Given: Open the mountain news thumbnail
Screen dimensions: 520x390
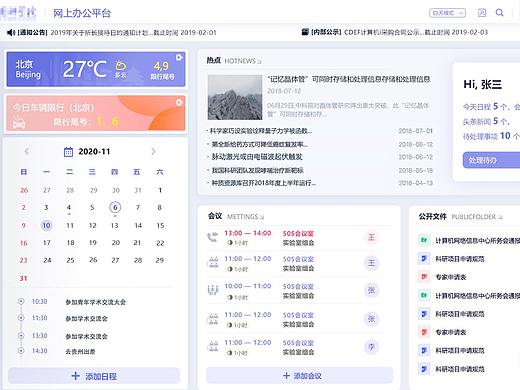Looking at the screenshot, I should (235, 97).
